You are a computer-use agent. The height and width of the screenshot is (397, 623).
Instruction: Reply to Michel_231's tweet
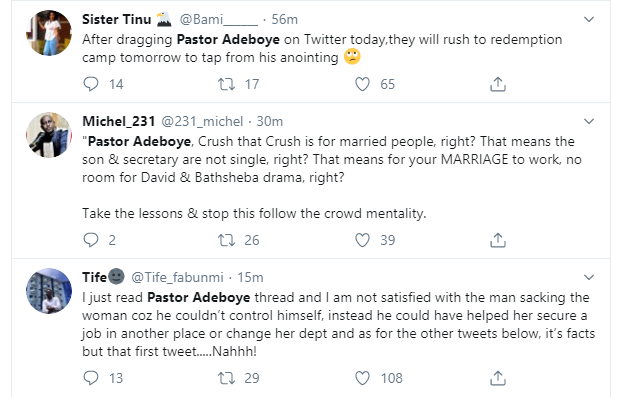[91, 240]
